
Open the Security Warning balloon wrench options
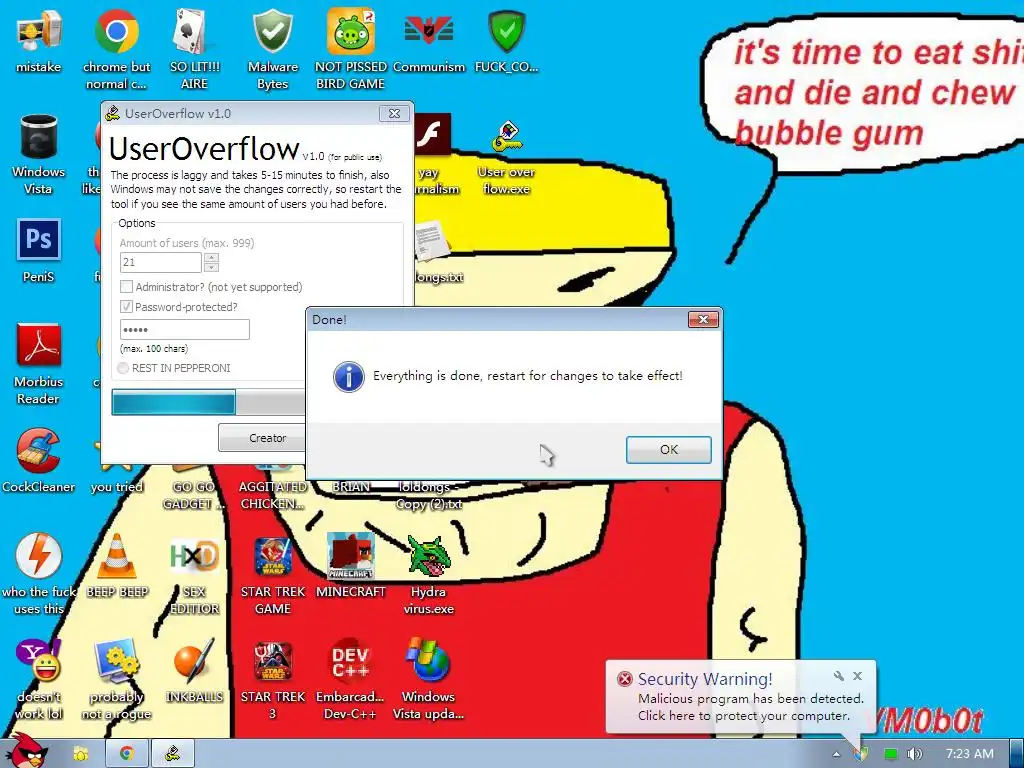pos(839,676)
